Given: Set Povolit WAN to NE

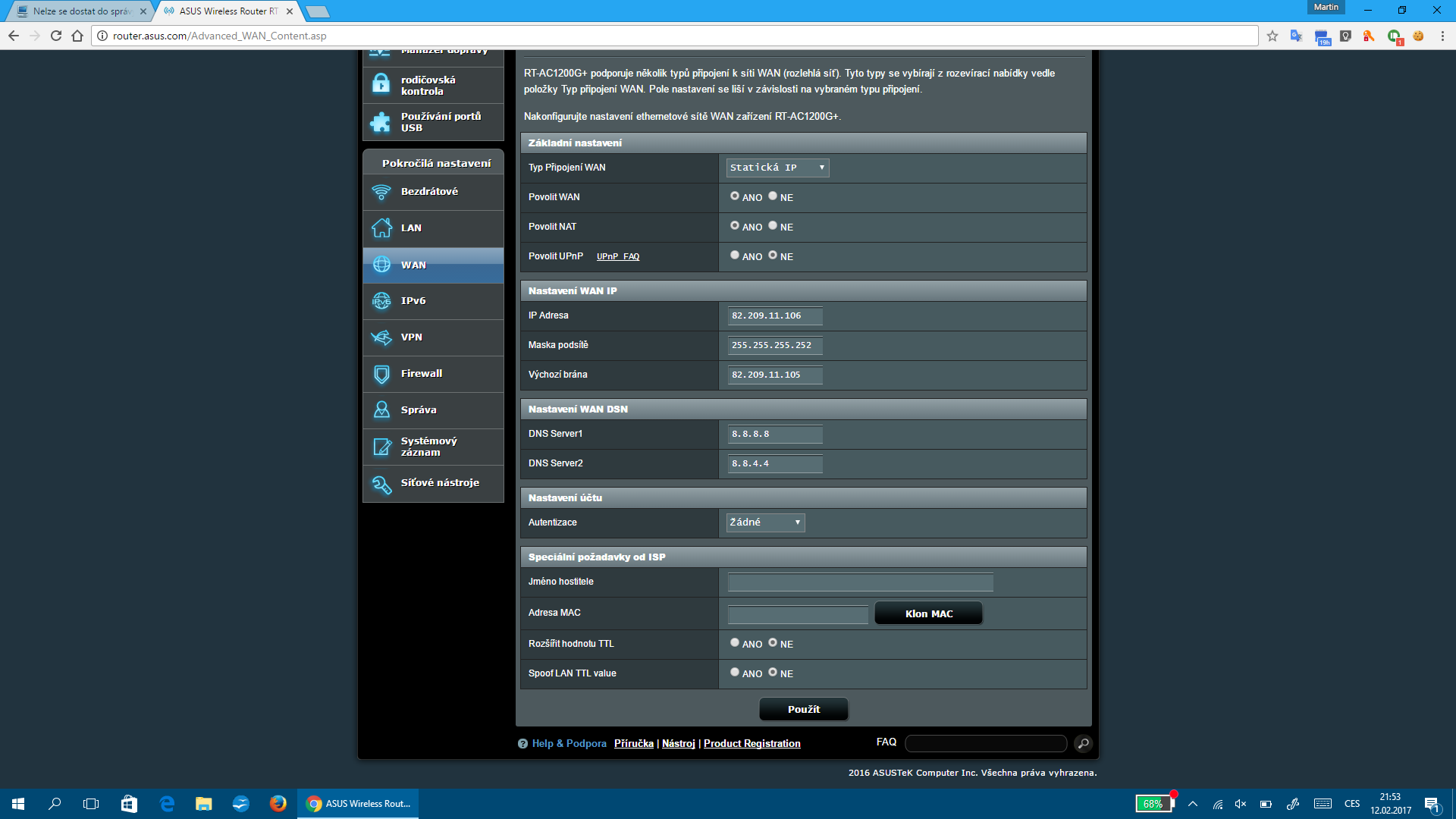Looking at the screenshot, I should (x=773, y=196).
